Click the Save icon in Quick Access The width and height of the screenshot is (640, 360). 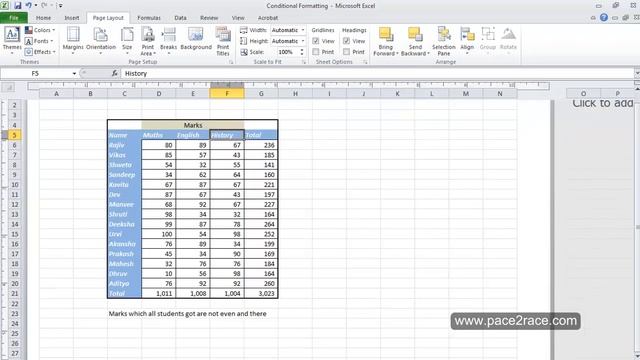[18, 6]
